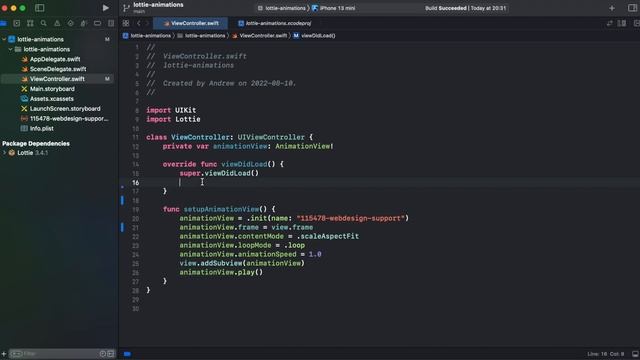Open the Project navigator folder icon
The height and width of the screenshot is (360, 640).
pyautogui.click(x=4, y=23)
